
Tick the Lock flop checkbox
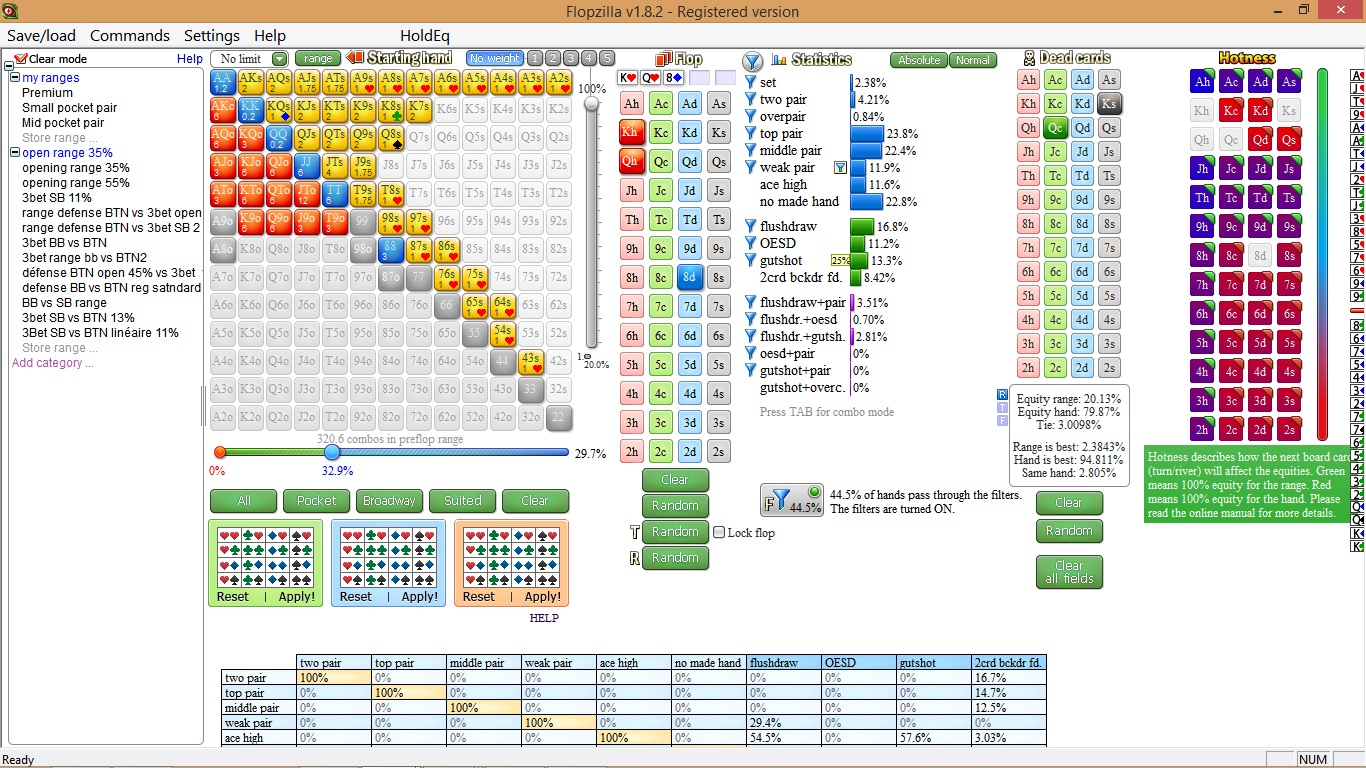719,533
